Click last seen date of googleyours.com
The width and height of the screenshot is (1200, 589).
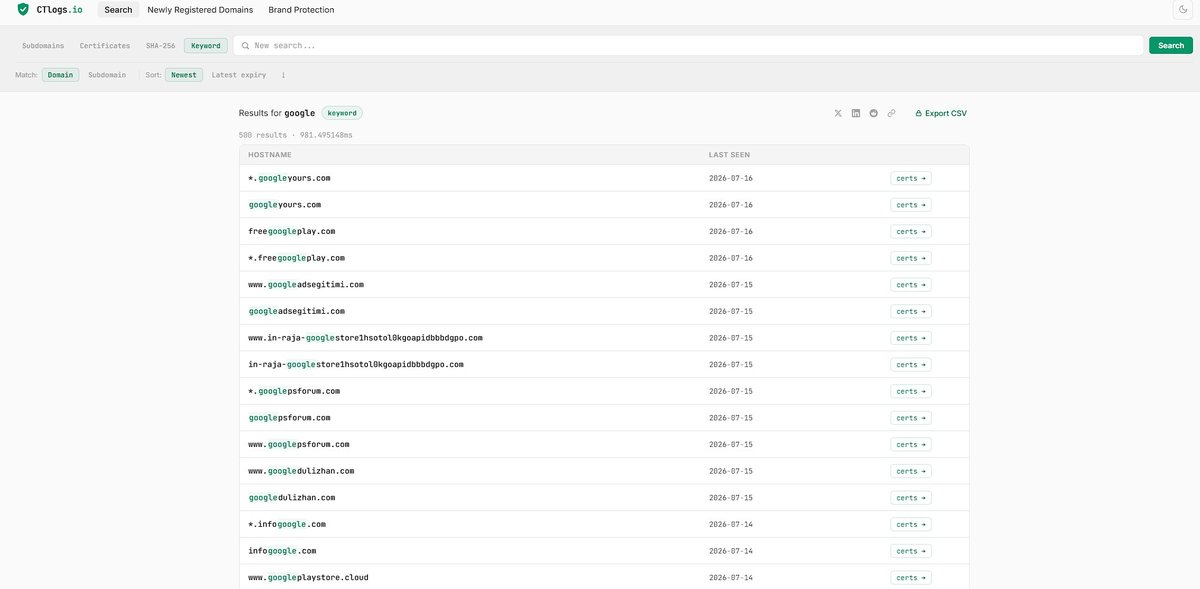coord(731,205)
